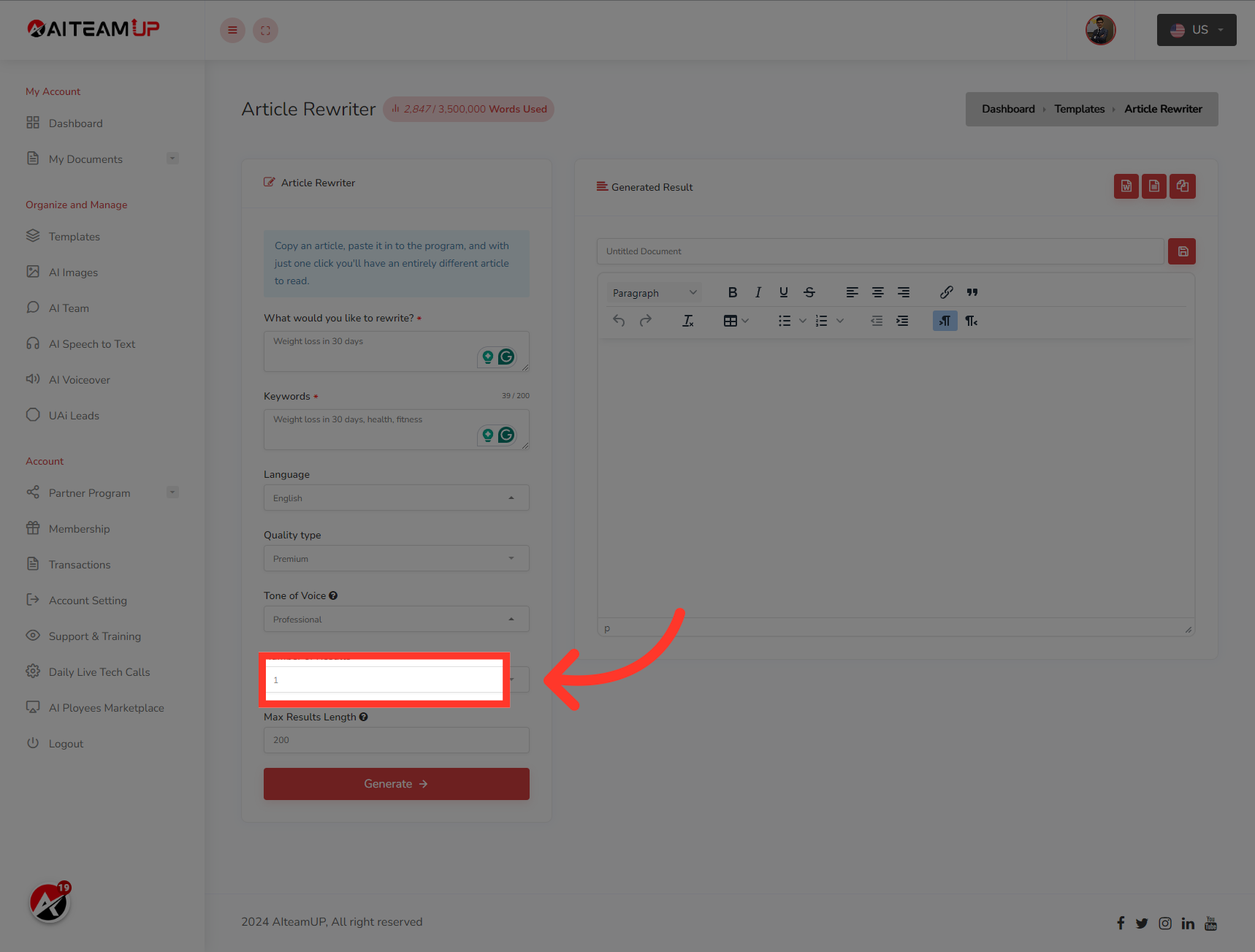Viewport: 1255px width, 952px height.
Task: Save the Untitled Document title
Action: pyautogui.click(x=1181, y=251)
